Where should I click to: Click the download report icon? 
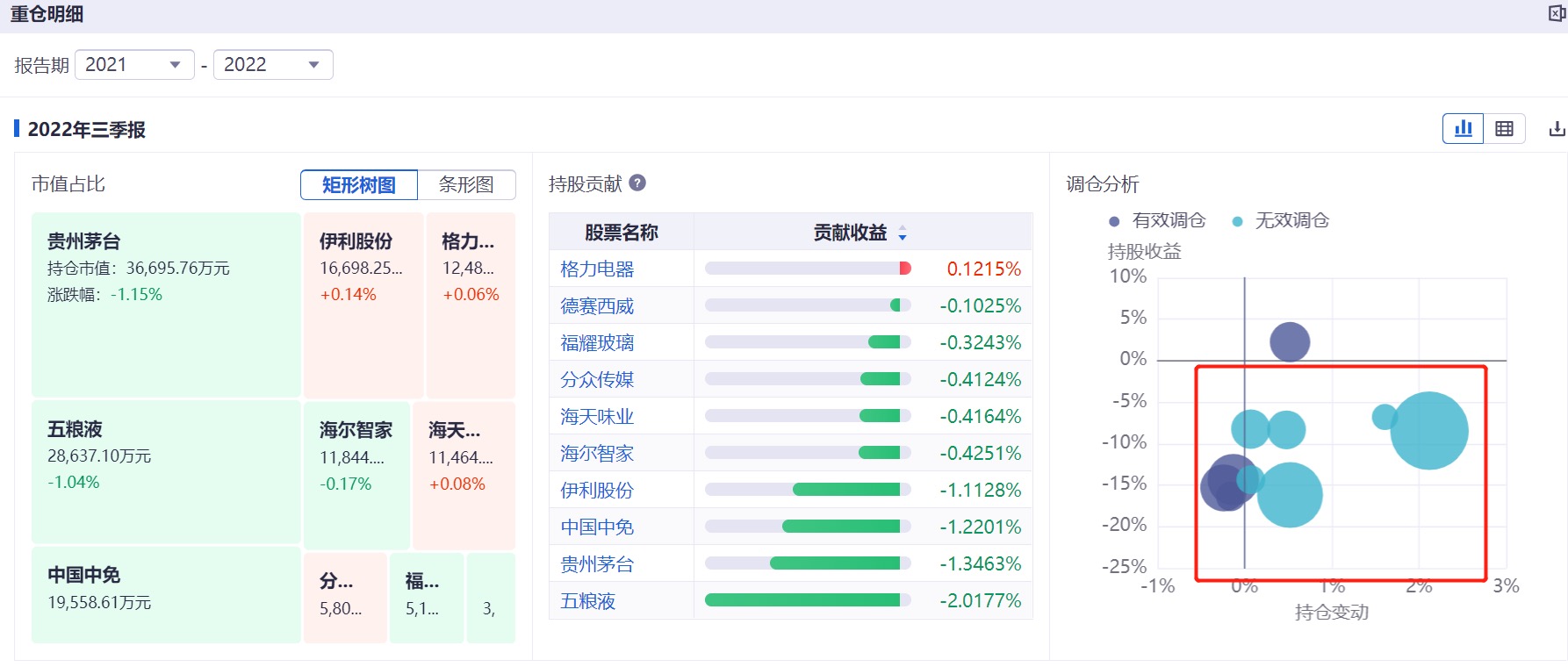click(1557, 129)
